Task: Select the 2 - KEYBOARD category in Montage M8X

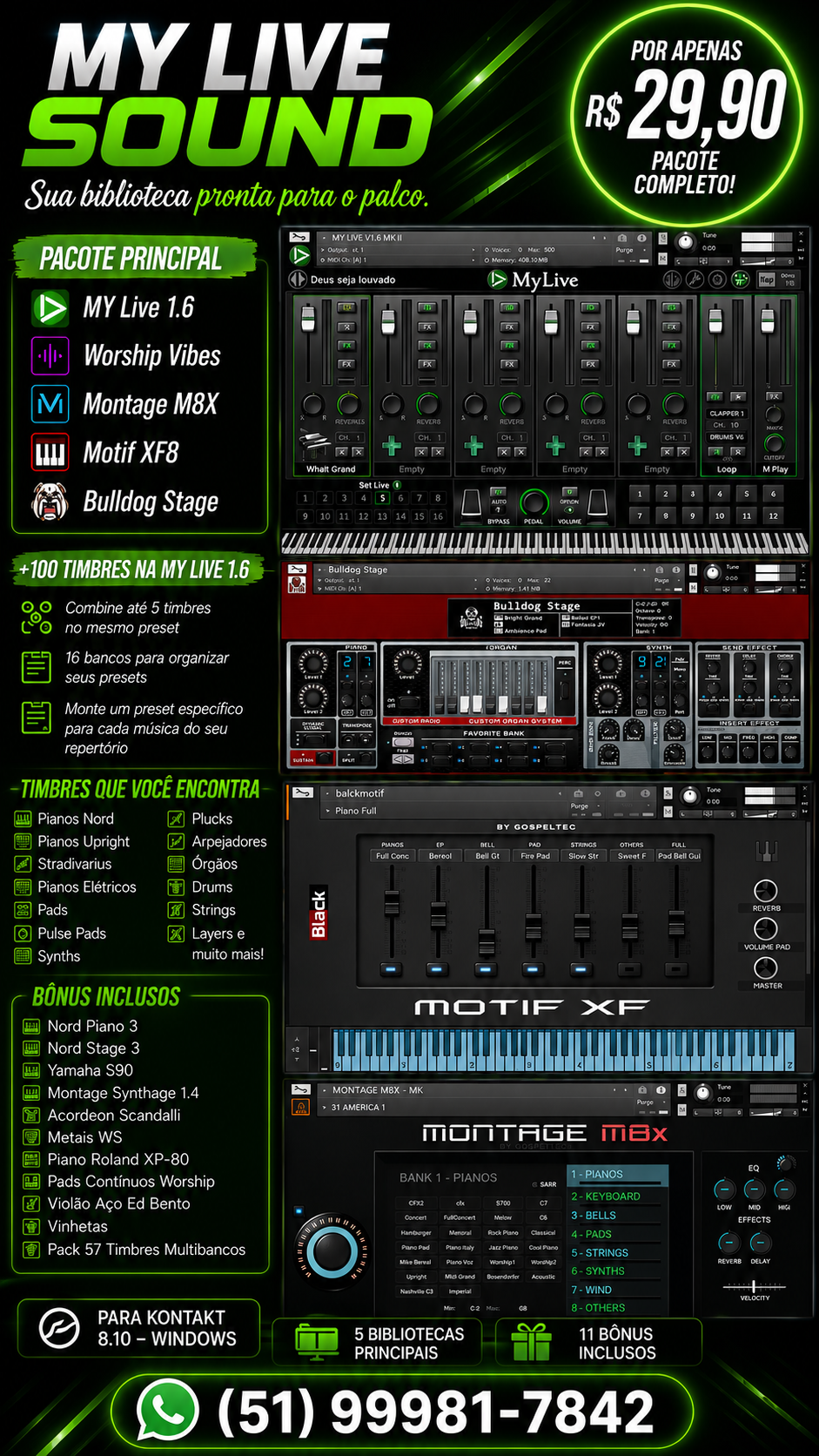Action: tap(617, 1196)
